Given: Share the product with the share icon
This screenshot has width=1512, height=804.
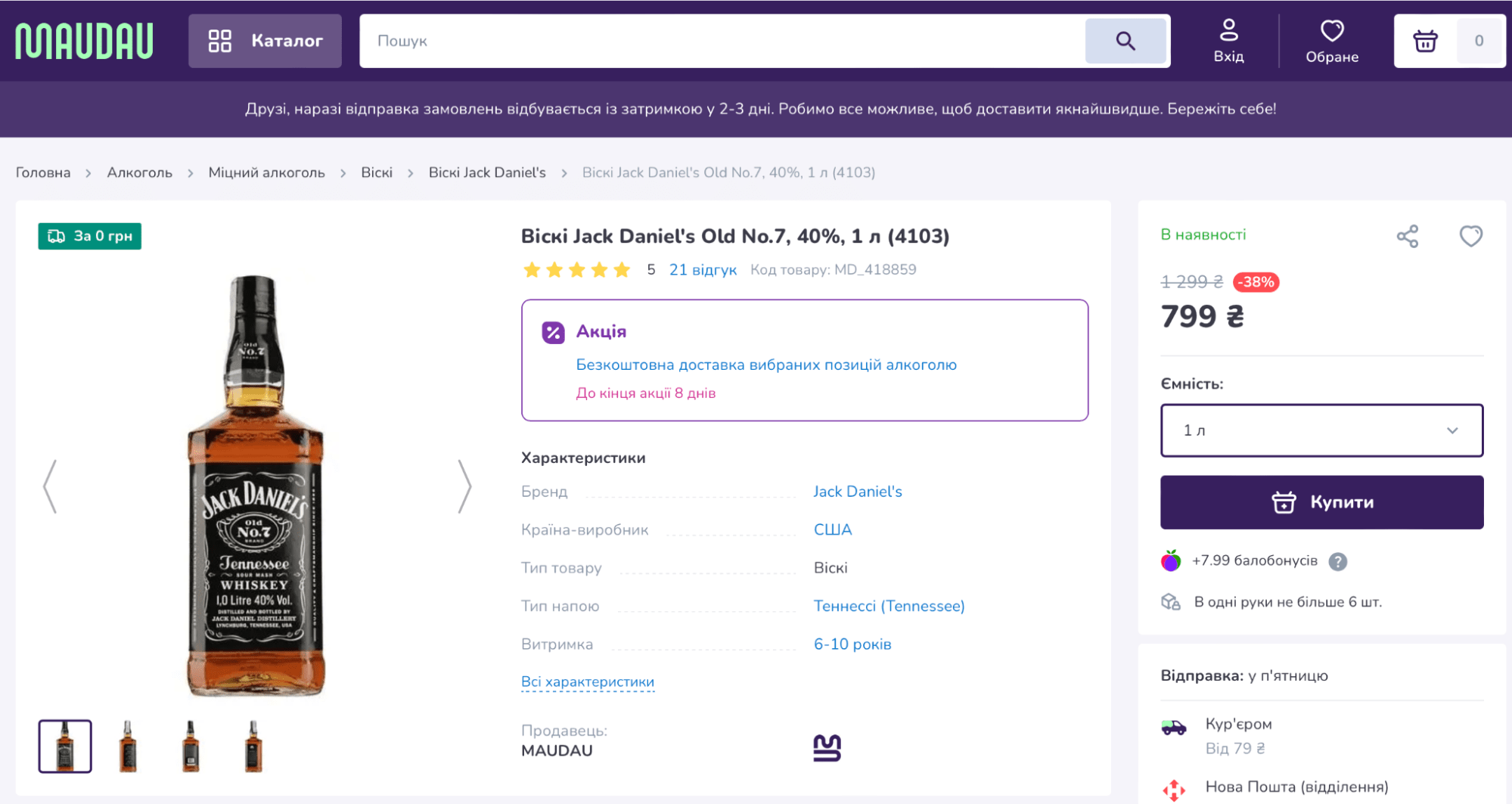Looking at the screenshot, I should pyautogui.click(x=1408, y=236).
